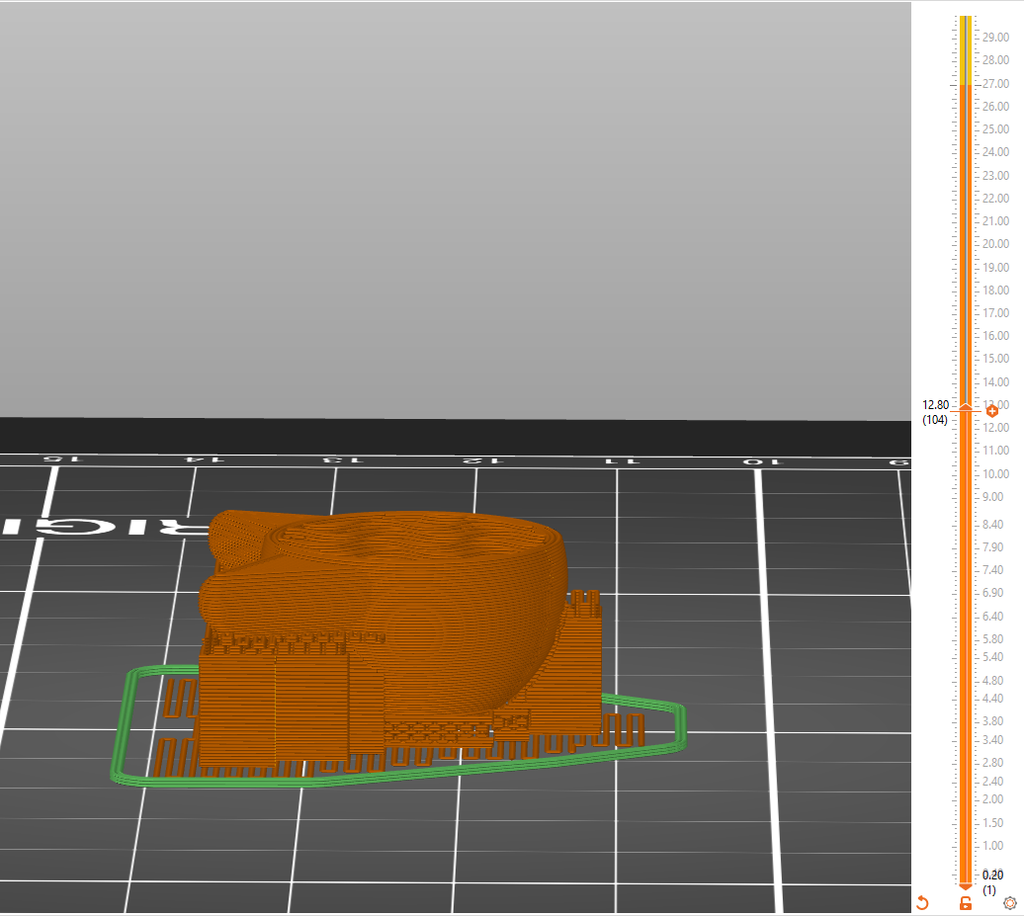Toggle the padlock icon below the slider
1024x916 pixels.
click(x=965, y=903)
